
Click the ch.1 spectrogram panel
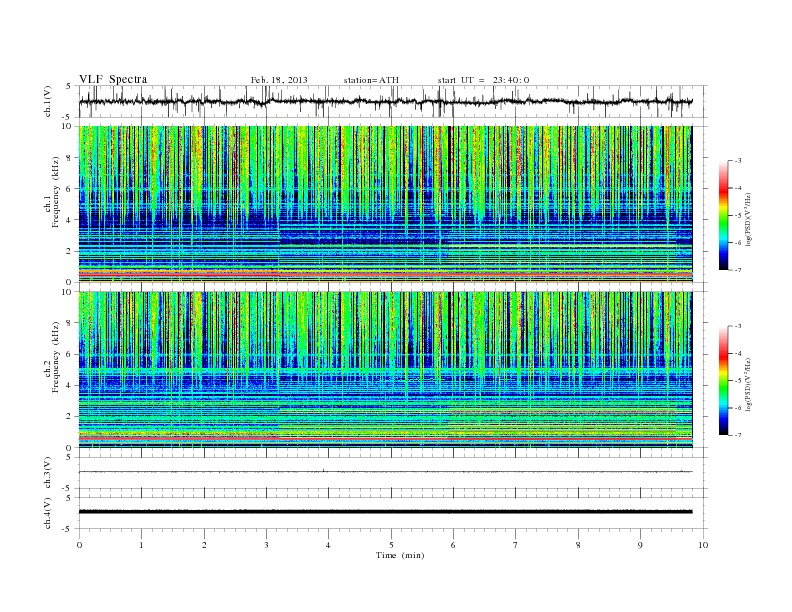pos(385,204)
